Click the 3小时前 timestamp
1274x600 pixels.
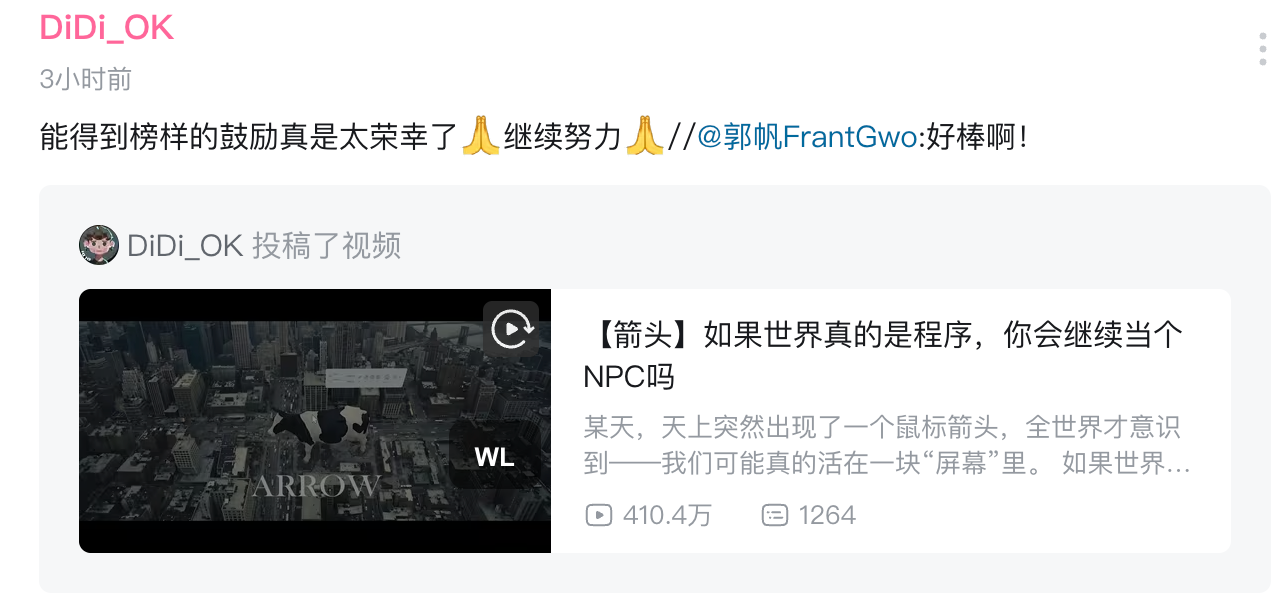86,80
